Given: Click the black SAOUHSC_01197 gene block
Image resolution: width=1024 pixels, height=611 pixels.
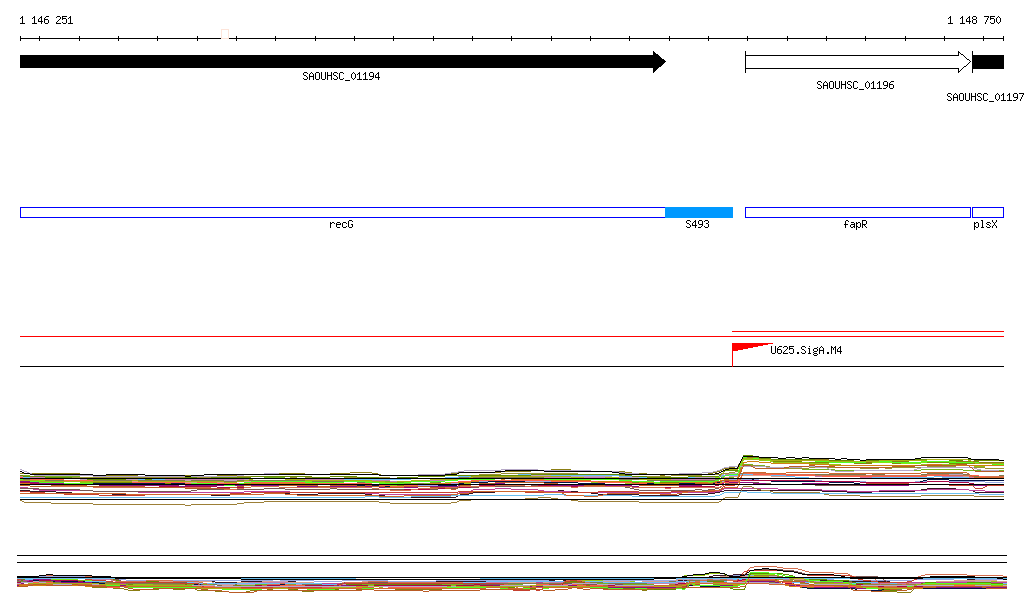Looking at the screenshot, I should (988, 62).
